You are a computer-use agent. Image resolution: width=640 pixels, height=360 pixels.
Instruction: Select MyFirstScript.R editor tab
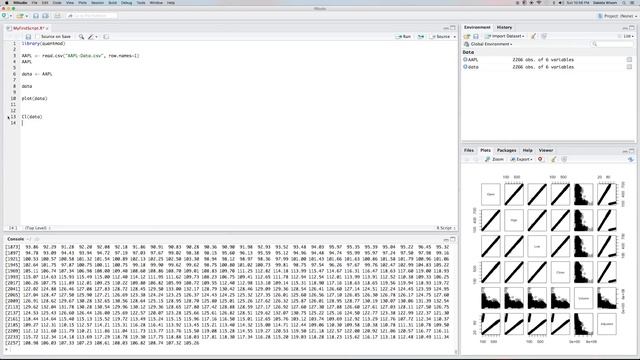(27, 28)
